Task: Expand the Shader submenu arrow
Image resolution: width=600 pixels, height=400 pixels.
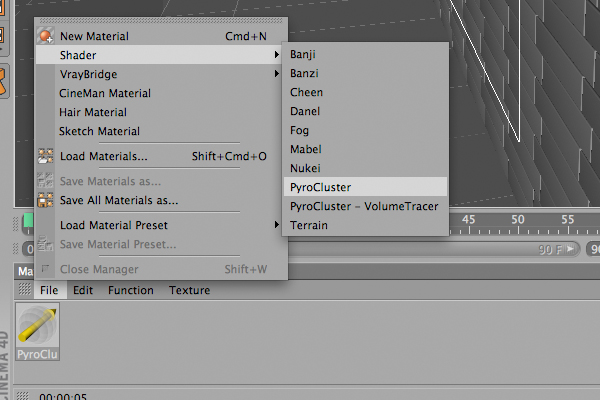Action: [x=276, y=55]
